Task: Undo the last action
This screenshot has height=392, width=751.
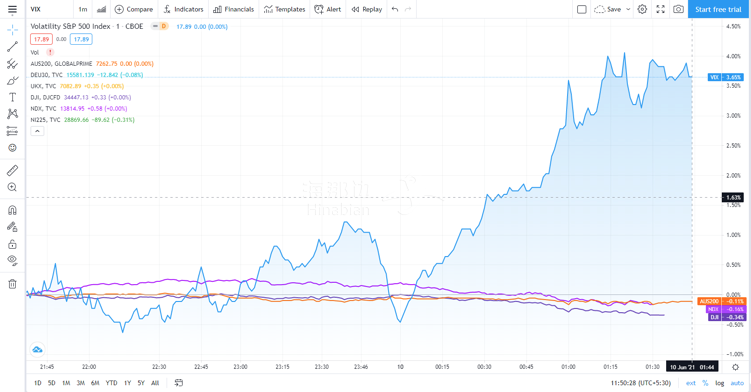Action: tap(395, 9)
